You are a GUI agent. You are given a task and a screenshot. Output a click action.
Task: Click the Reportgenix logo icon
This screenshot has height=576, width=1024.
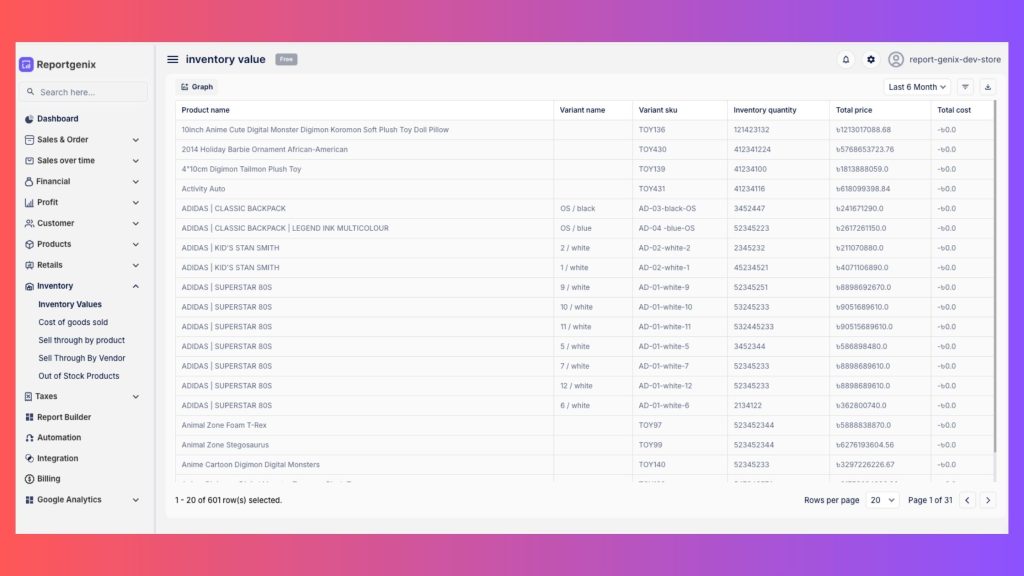[x=26, y=64]
